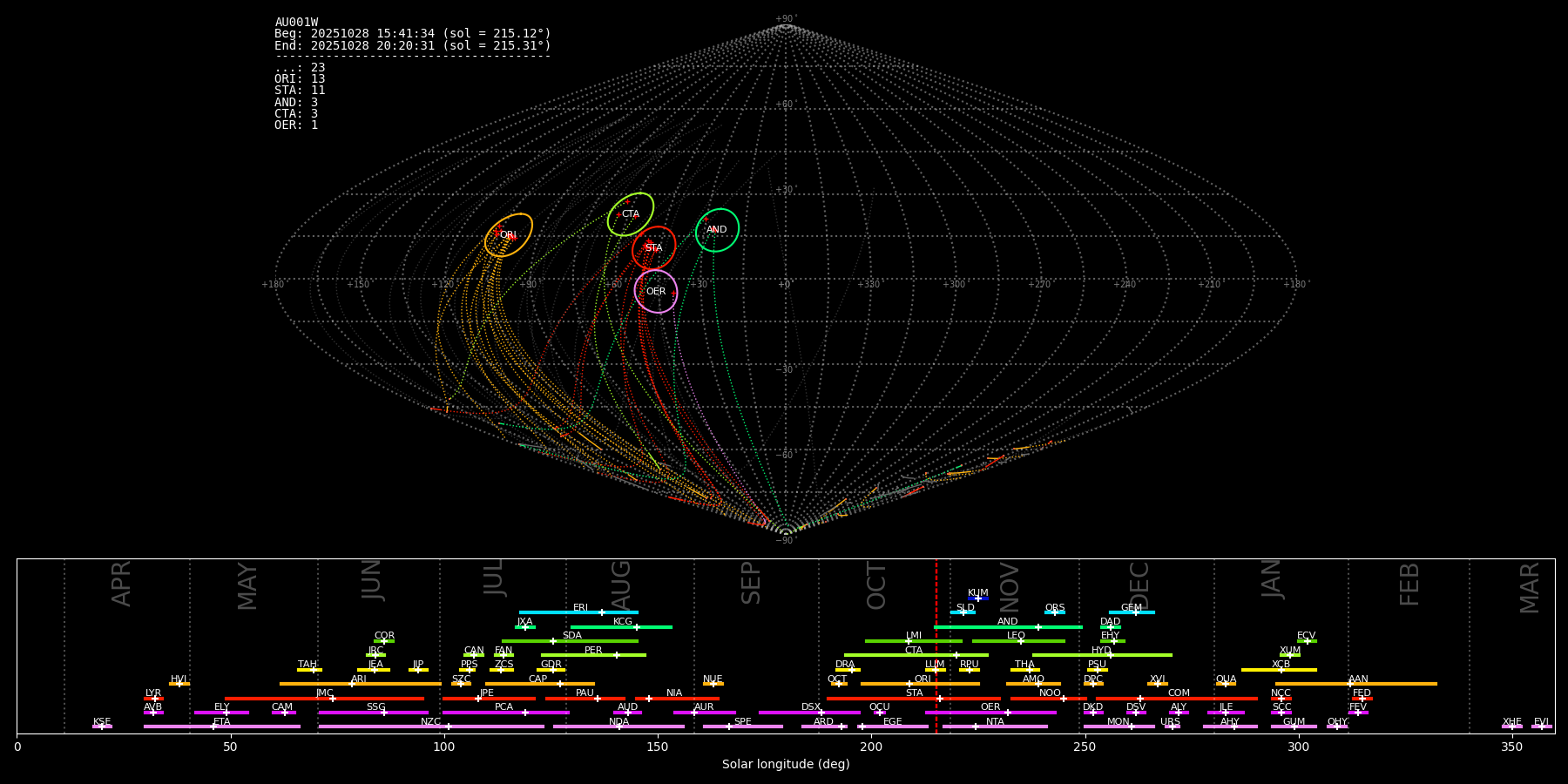
Task: Click the AU001W station name heading
Action: point(296,23)
